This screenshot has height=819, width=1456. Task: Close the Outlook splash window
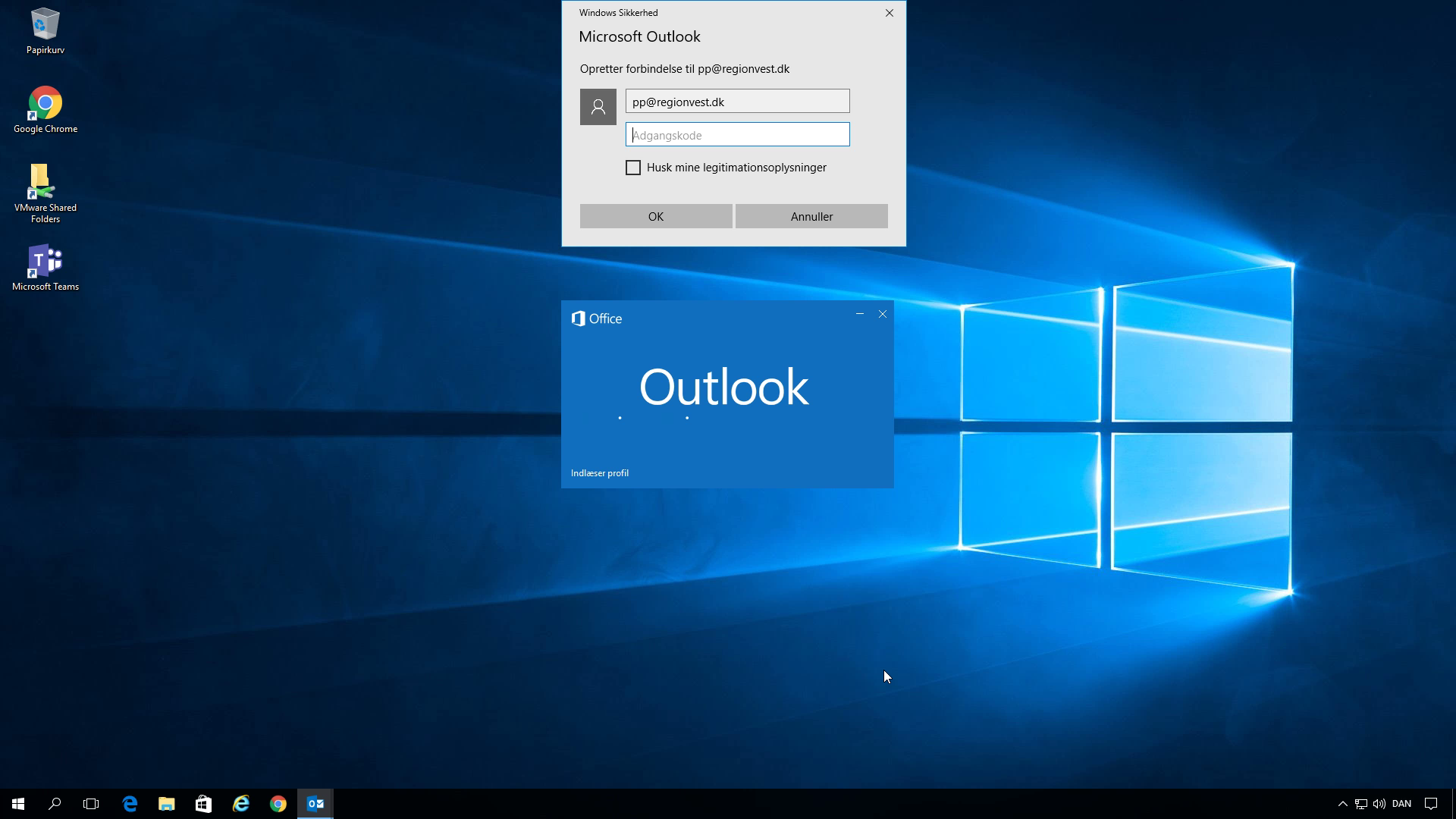(883, 314)
